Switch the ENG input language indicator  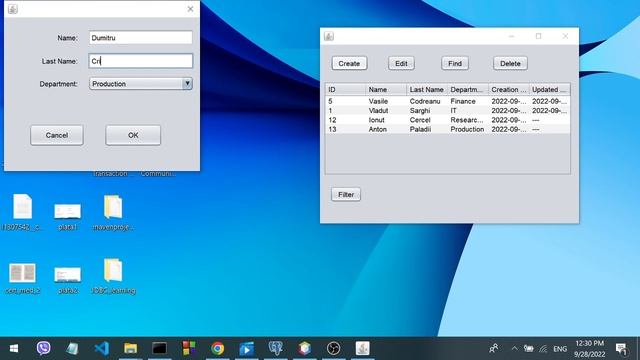pyautogui.click(x=560, y=349)
